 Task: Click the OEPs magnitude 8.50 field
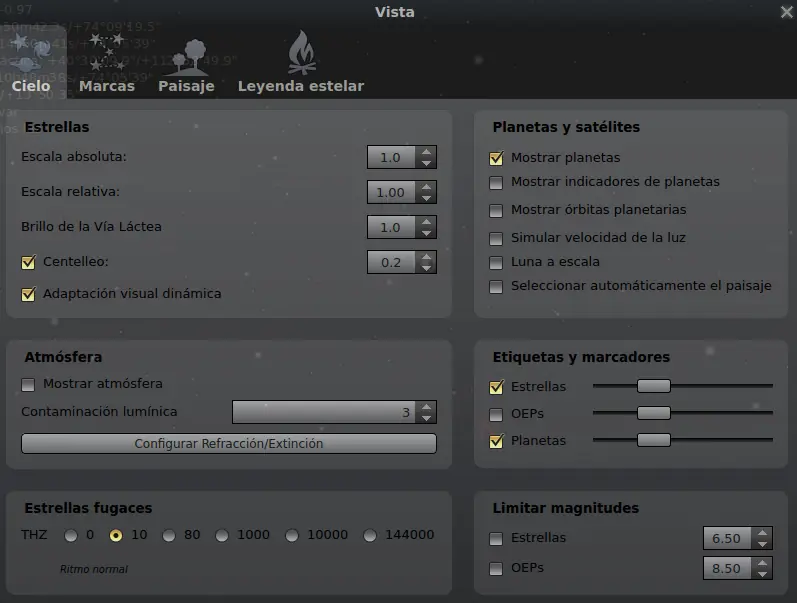pyautogui.click(x=727, y=568)
